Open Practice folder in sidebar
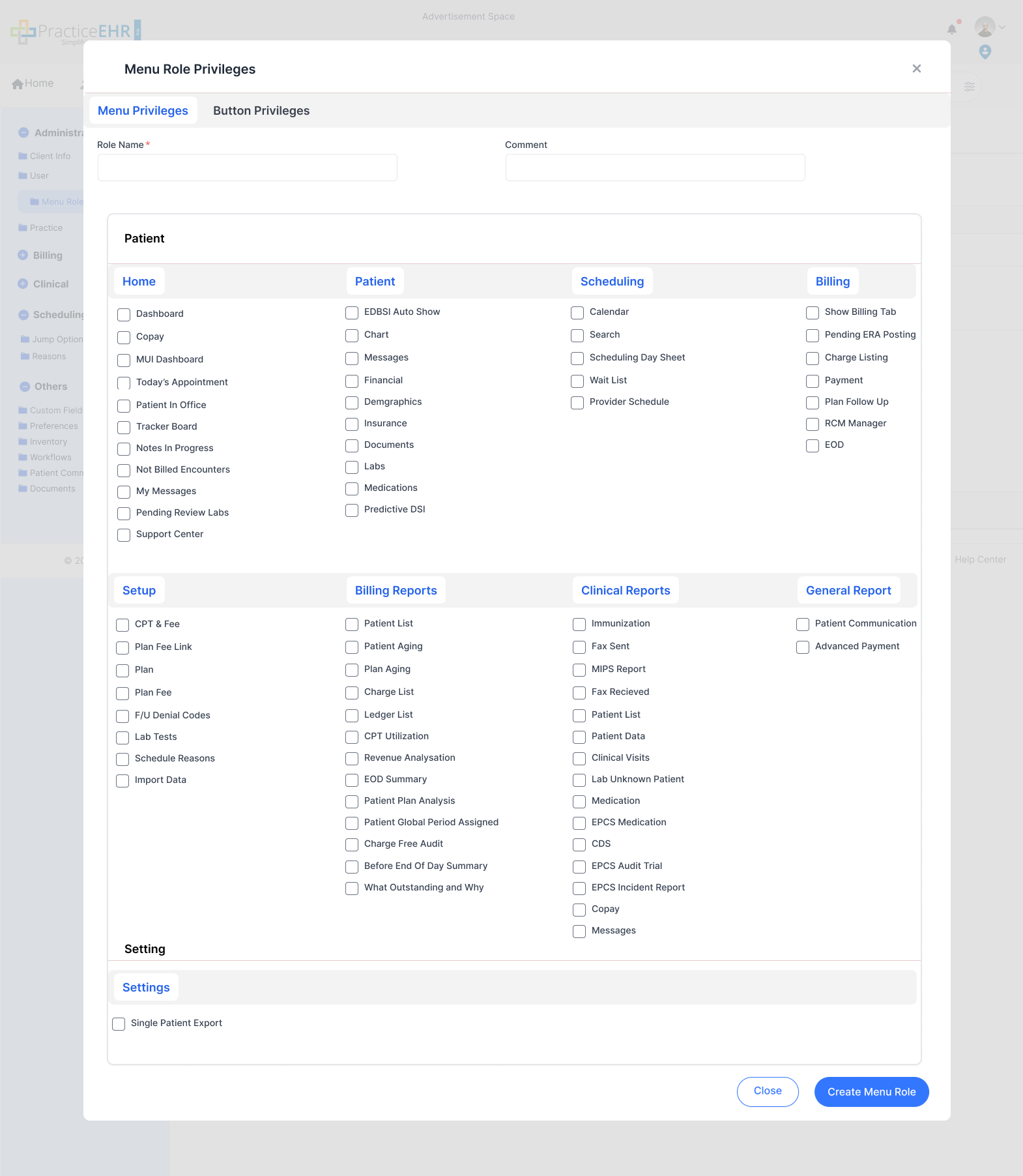The width and height of the screenshot is (1023, 1176). click(40, 228)
